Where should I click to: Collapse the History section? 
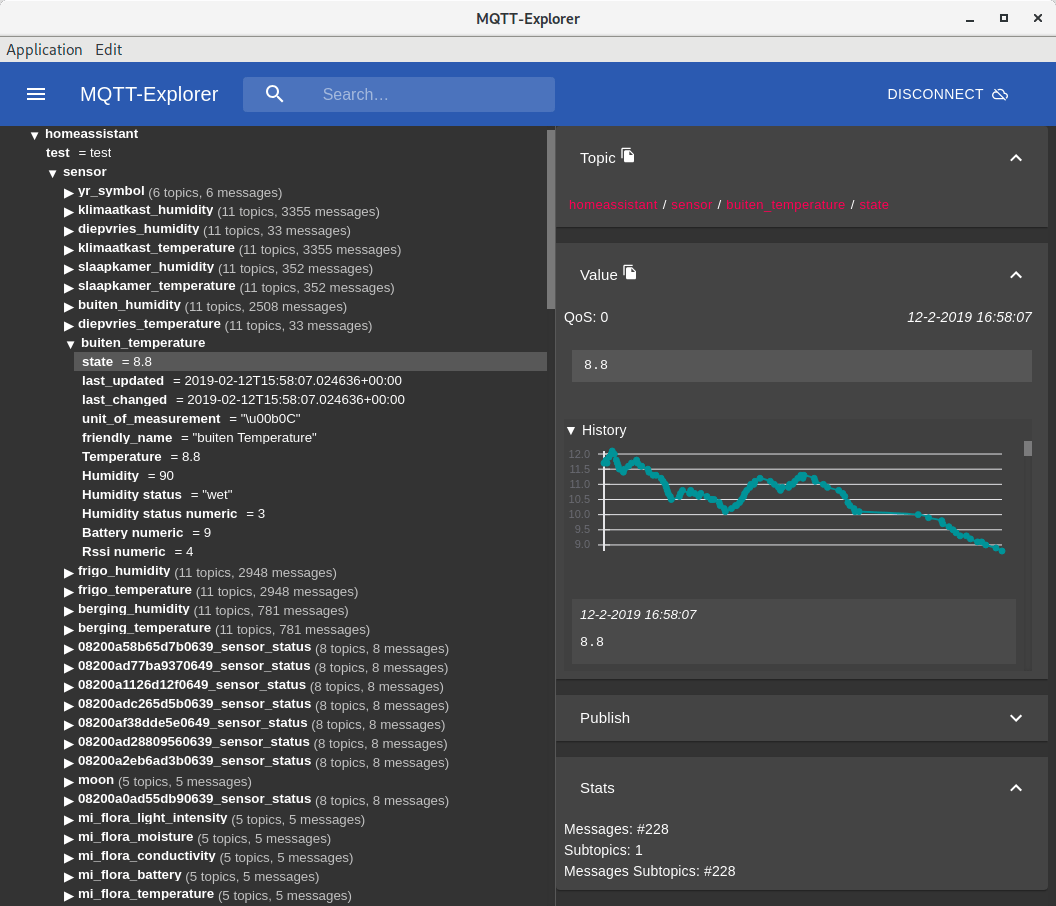570,430
